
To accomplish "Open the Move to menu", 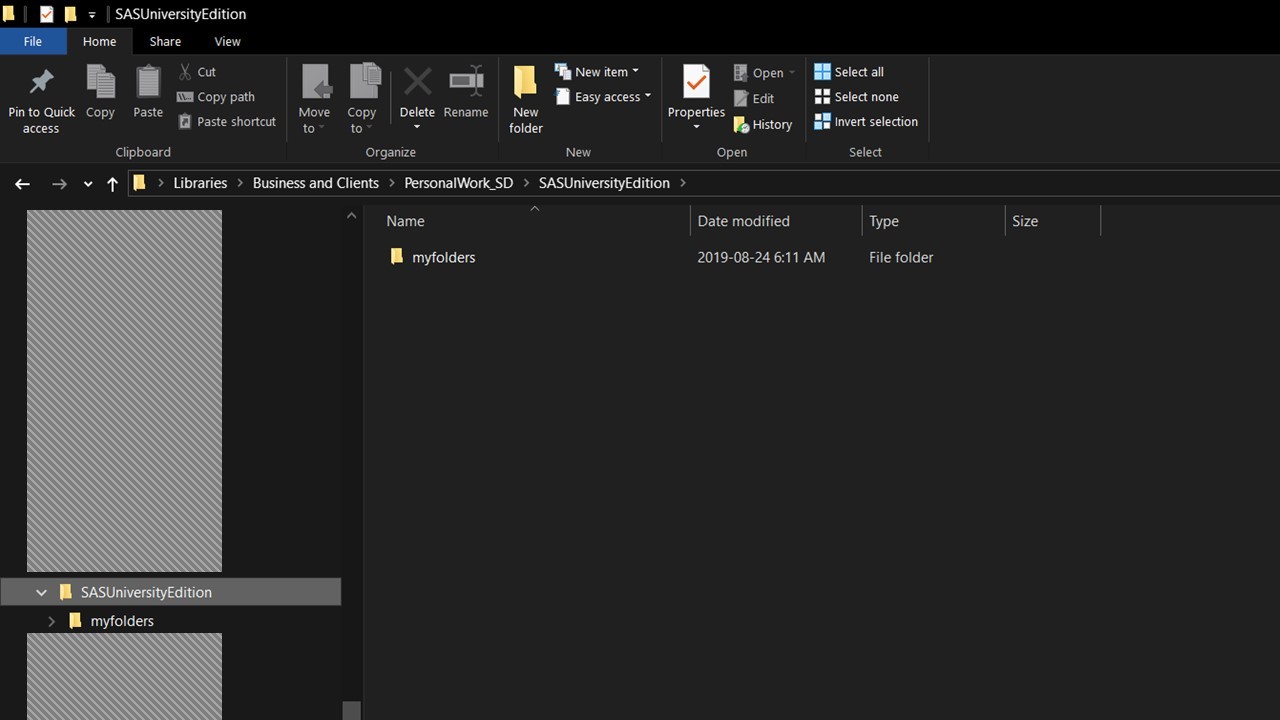I will pyautogui.click(x=314, y=100).
